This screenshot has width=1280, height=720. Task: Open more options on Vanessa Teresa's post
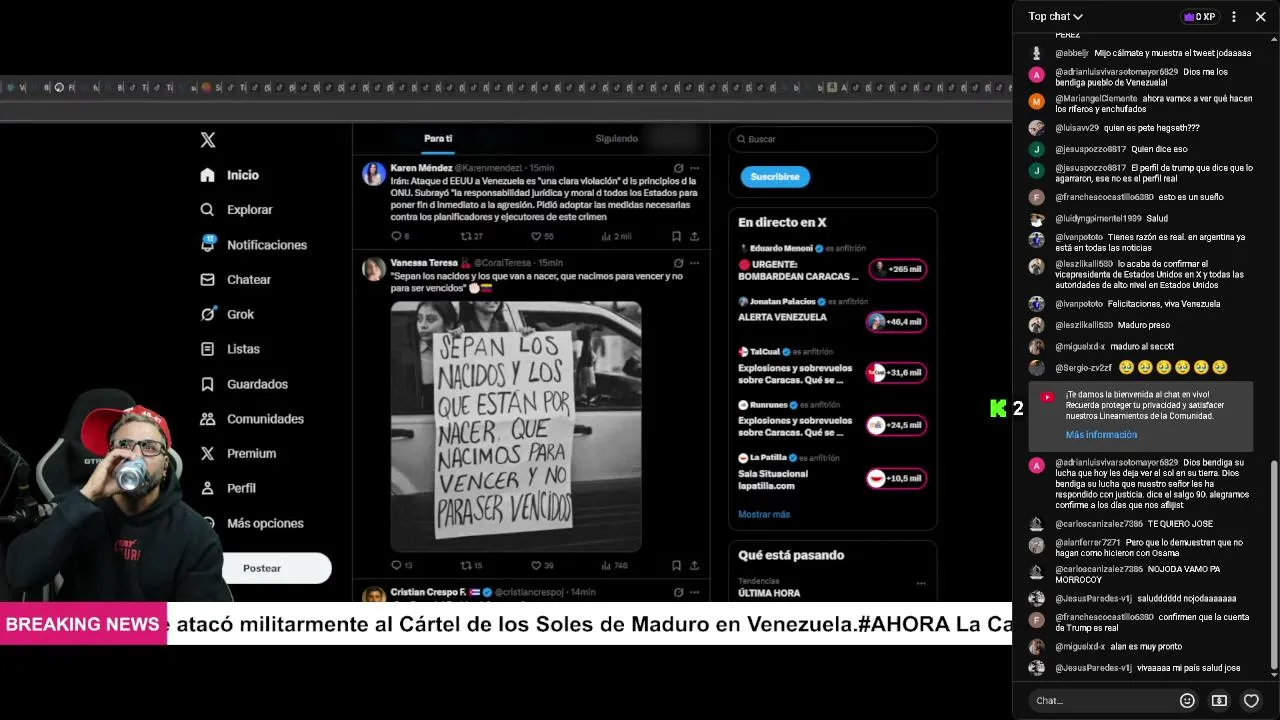tap(695, 263)
